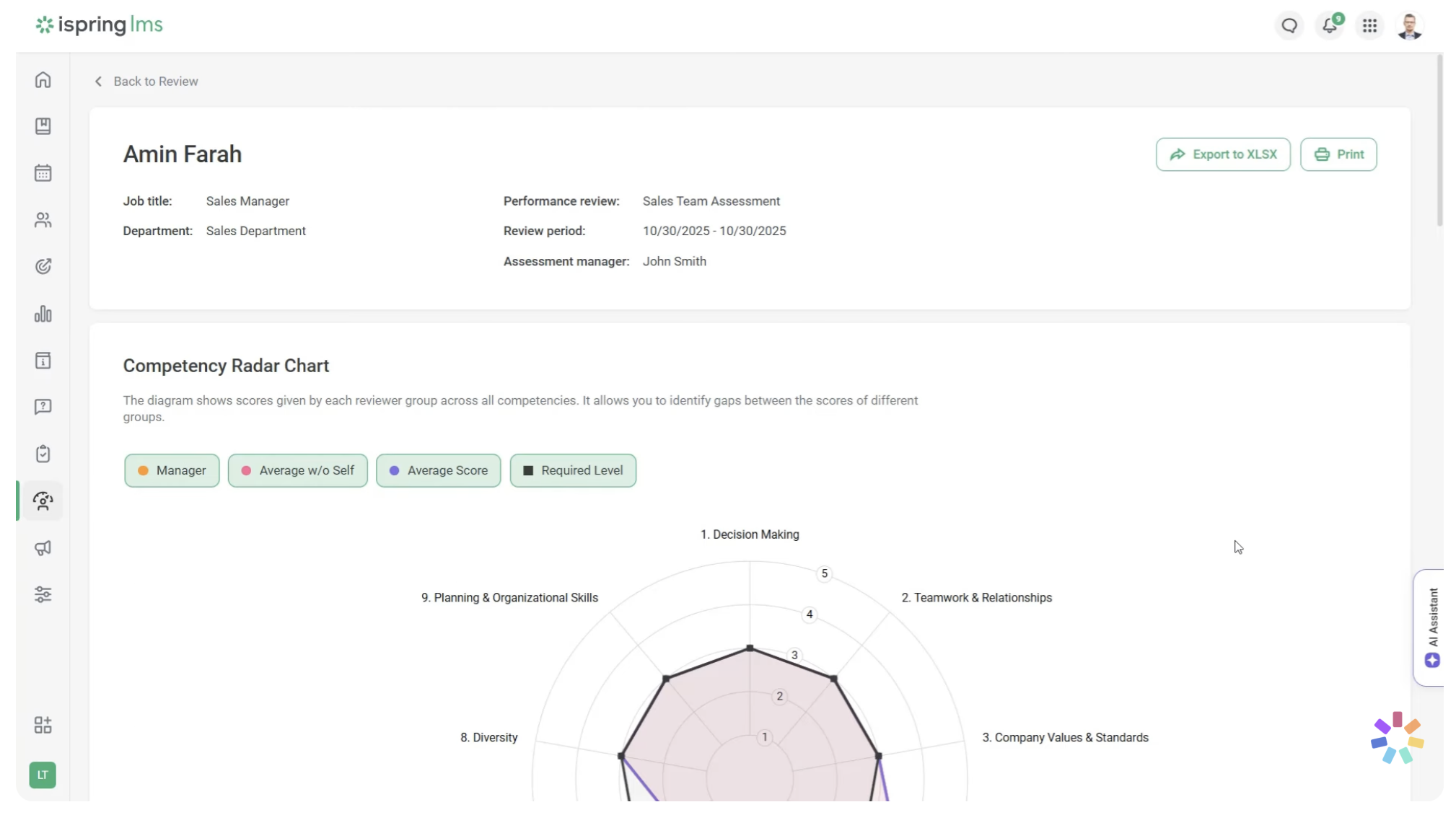
Task: Go Back to Review
Action: tap(146, 81)
